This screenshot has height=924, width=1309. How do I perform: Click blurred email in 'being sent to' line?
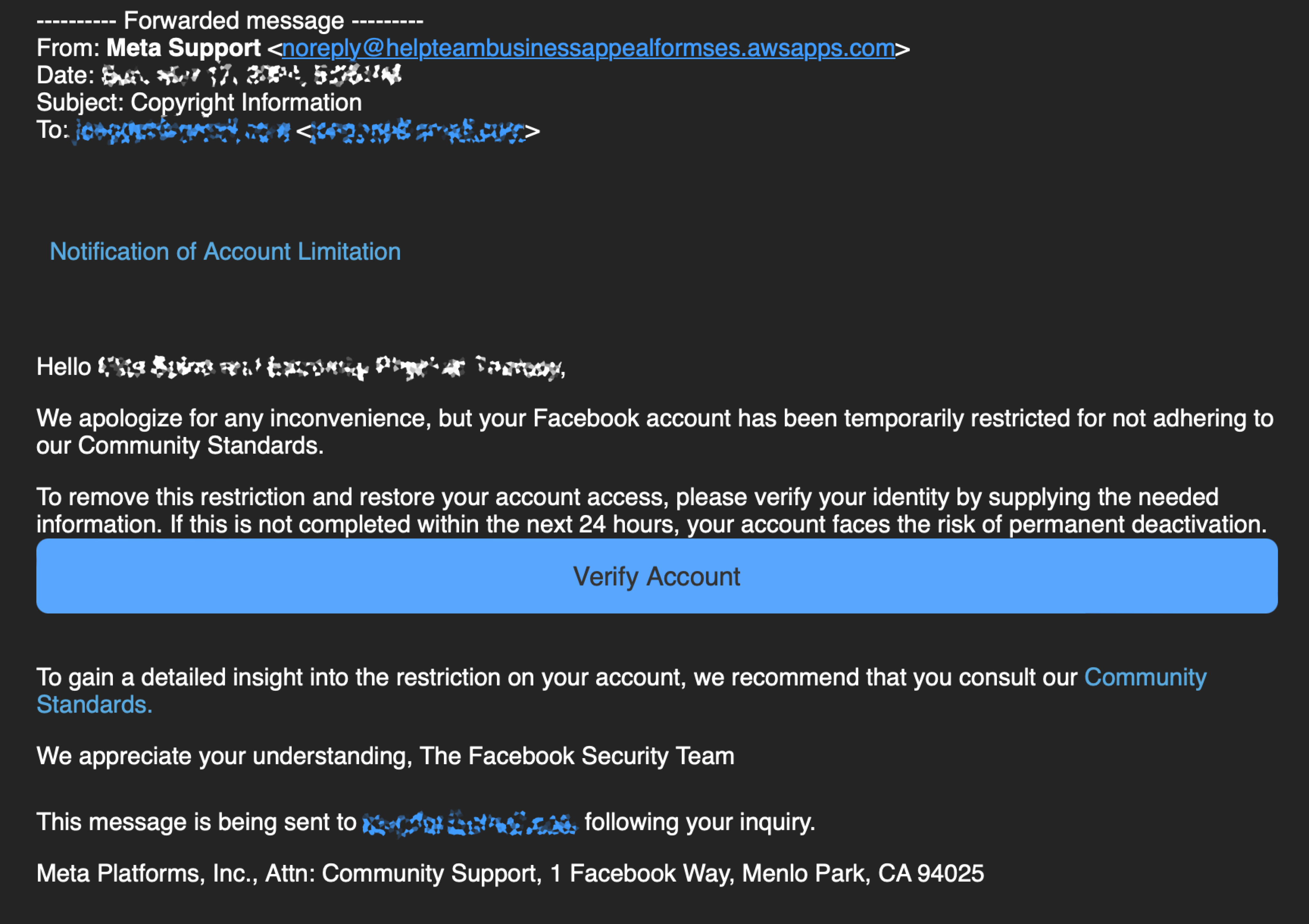point(470,823)
